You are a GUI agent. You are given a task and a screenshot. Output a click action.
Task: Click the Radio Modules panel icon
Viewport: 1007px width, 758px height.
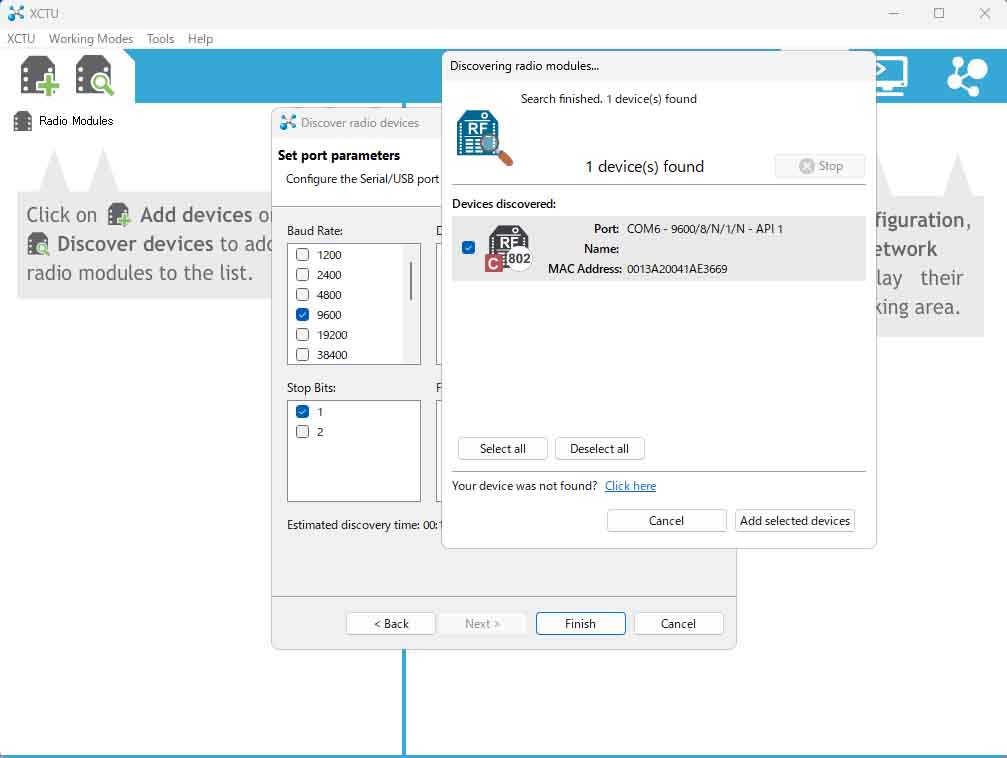(23, 121)
